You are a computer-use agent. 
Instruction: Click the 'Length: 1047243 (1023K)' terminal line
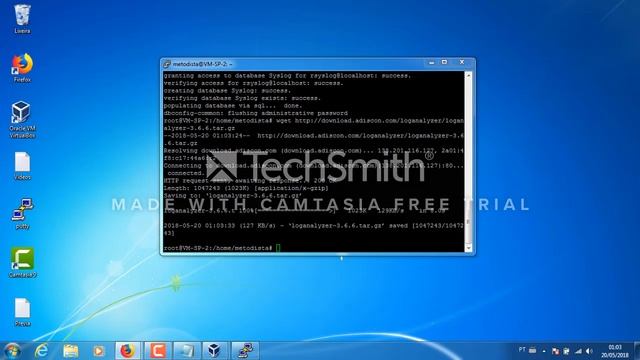tap(246, 188)
